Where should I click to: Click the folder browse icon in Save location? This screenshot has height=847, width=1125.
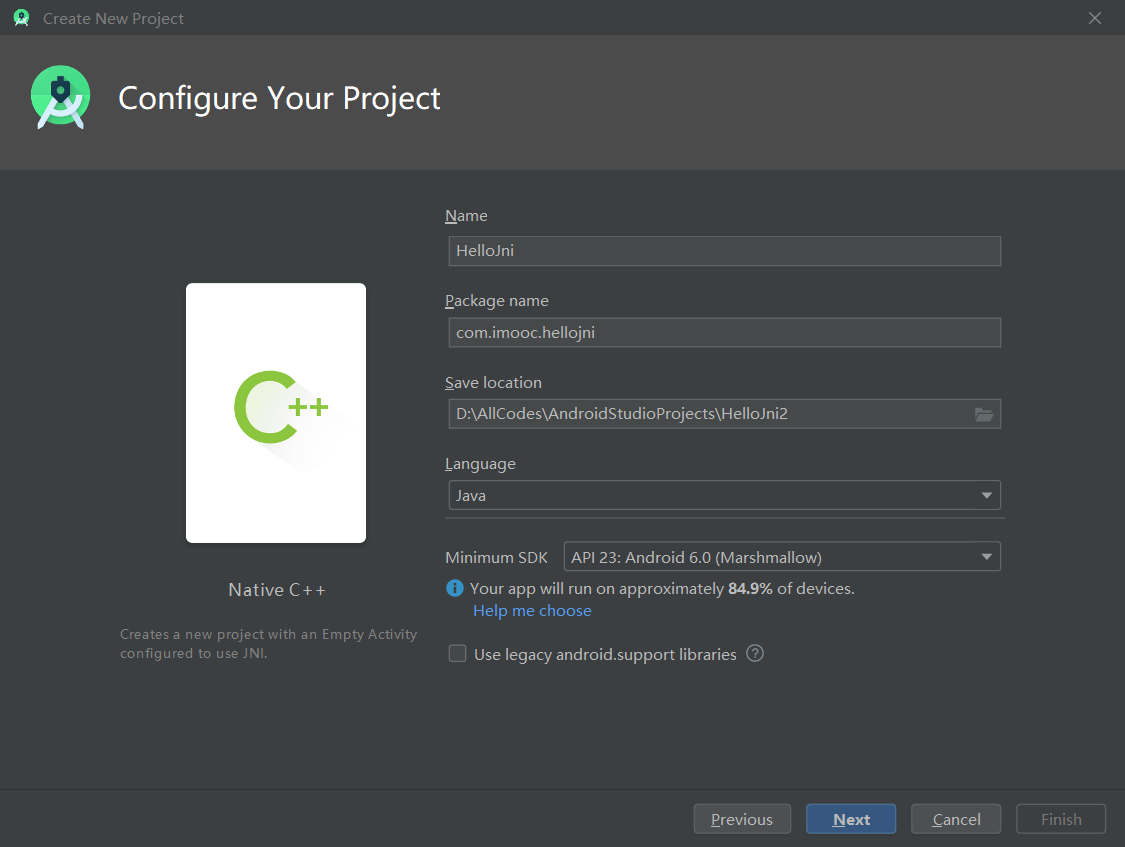pos(984,415)
